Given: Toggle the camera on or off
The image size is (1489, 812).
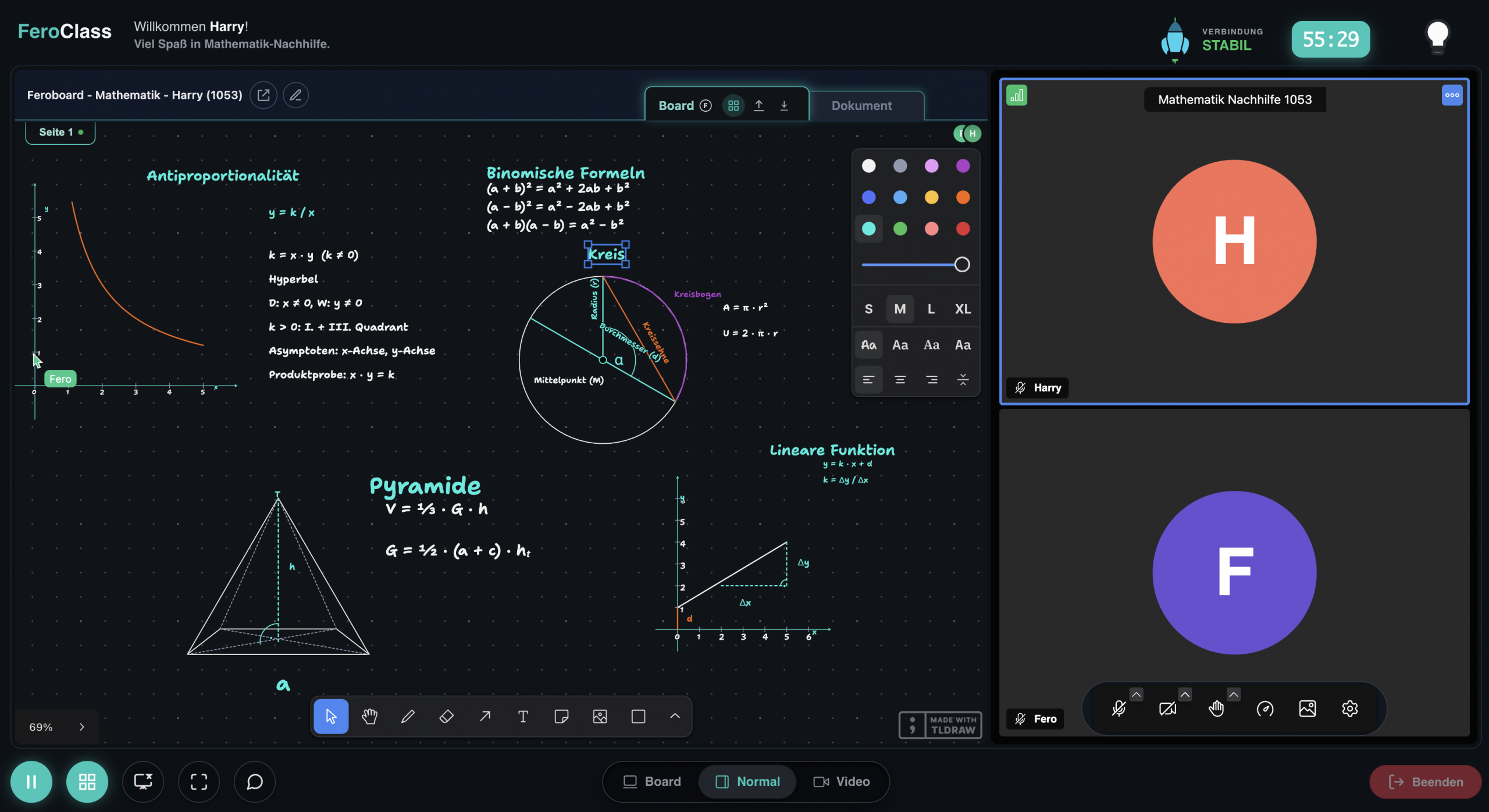Looking at the screenshot, I should pos(1167,708).
